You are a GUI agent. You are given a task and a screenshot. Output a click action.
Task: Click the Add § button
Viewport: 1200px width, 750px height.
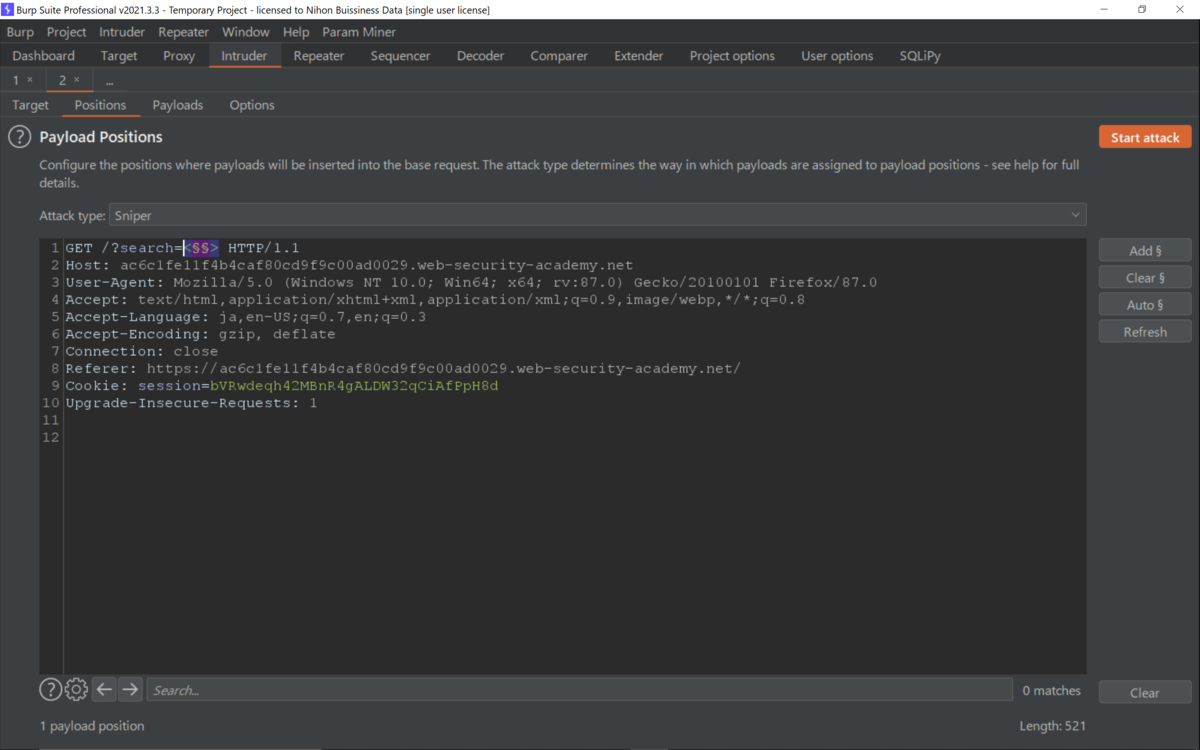[x=1145, y=250]
